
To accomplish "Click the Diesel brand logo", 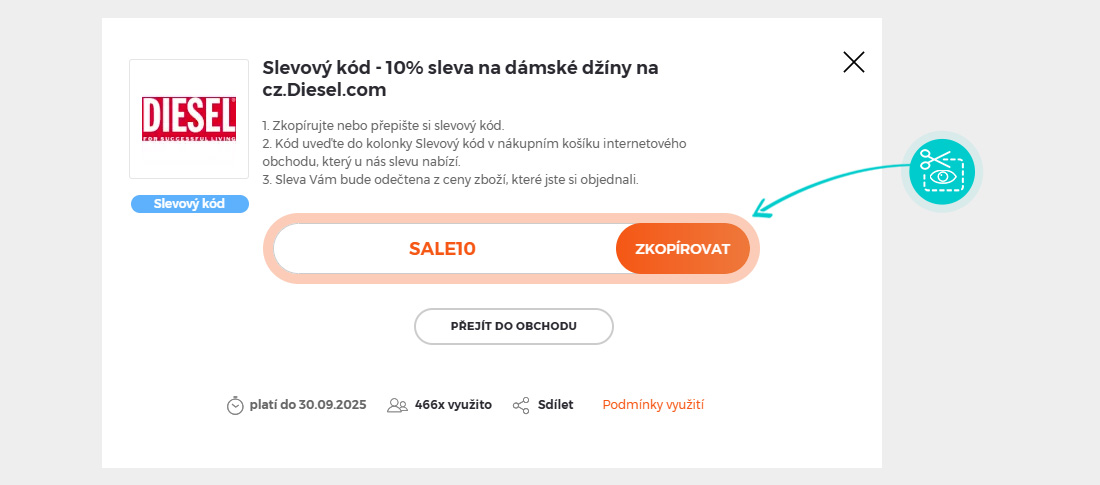I will 189,118.
